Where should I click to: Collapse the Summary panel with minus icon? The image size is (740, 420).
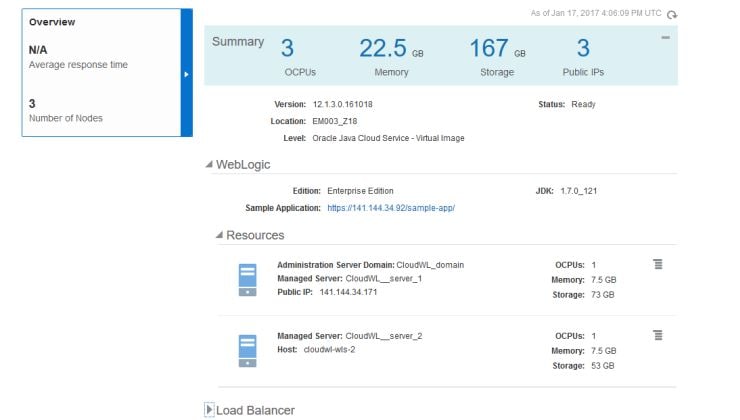pyautogui.click(x=665, y=37)
